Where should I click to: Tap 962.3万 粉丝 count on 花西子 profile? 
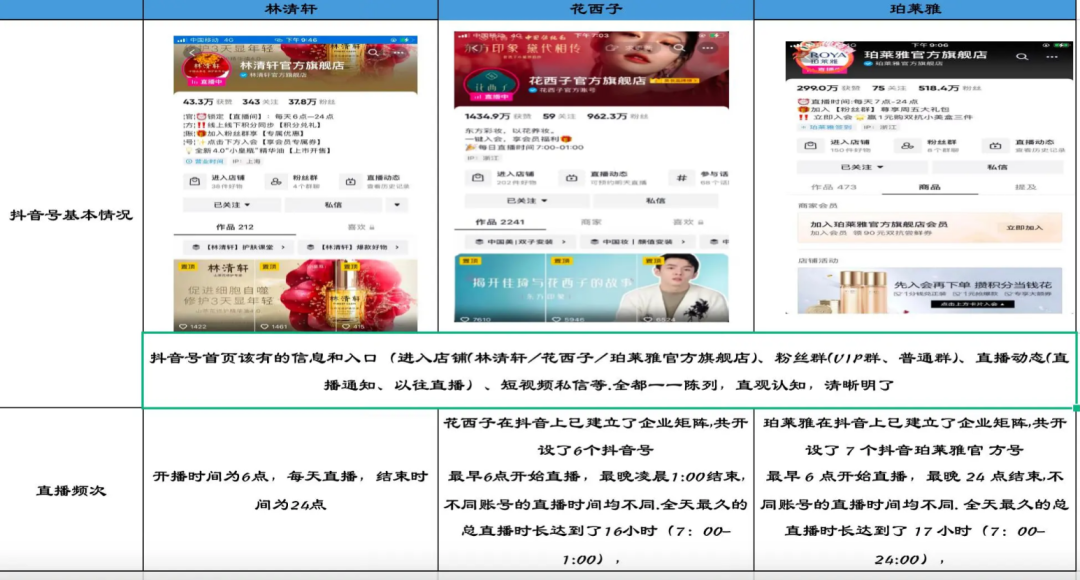(617, 116)
